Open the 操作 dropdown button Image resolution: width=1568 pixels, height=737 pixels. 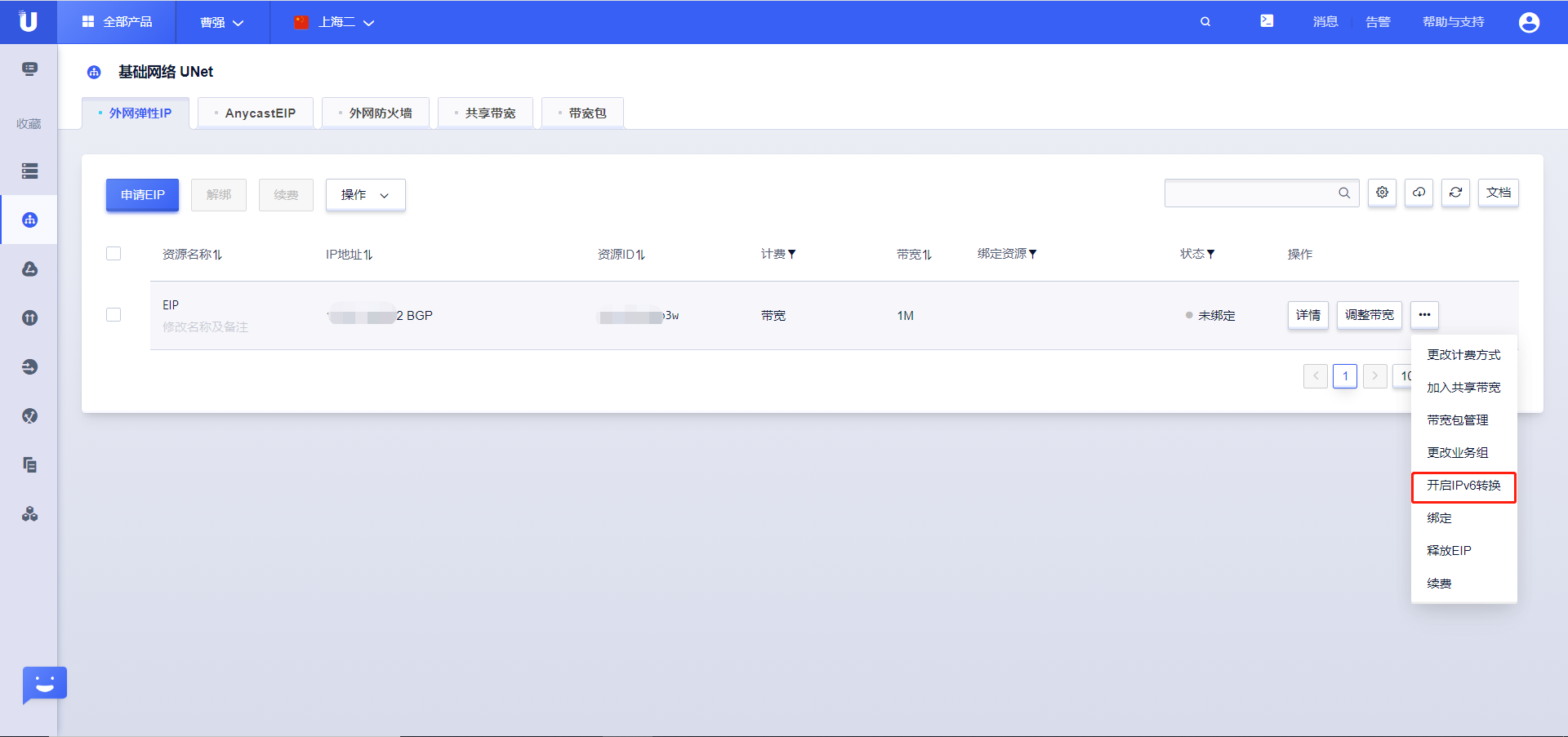click(x=366, y=195)
